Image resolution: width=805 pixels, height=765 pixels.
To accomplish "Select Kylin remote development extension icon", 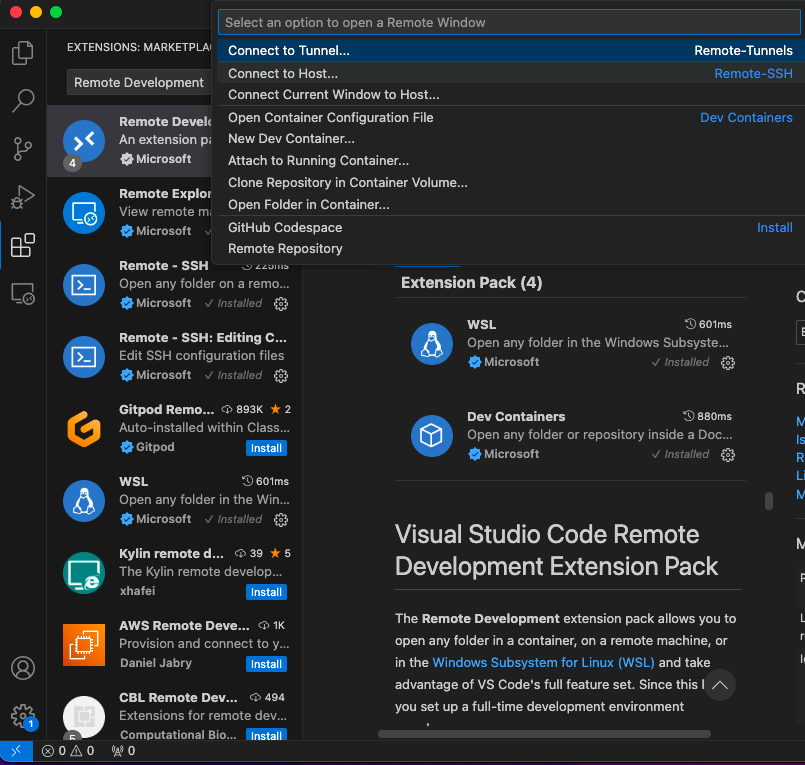I will click(84, 573).
